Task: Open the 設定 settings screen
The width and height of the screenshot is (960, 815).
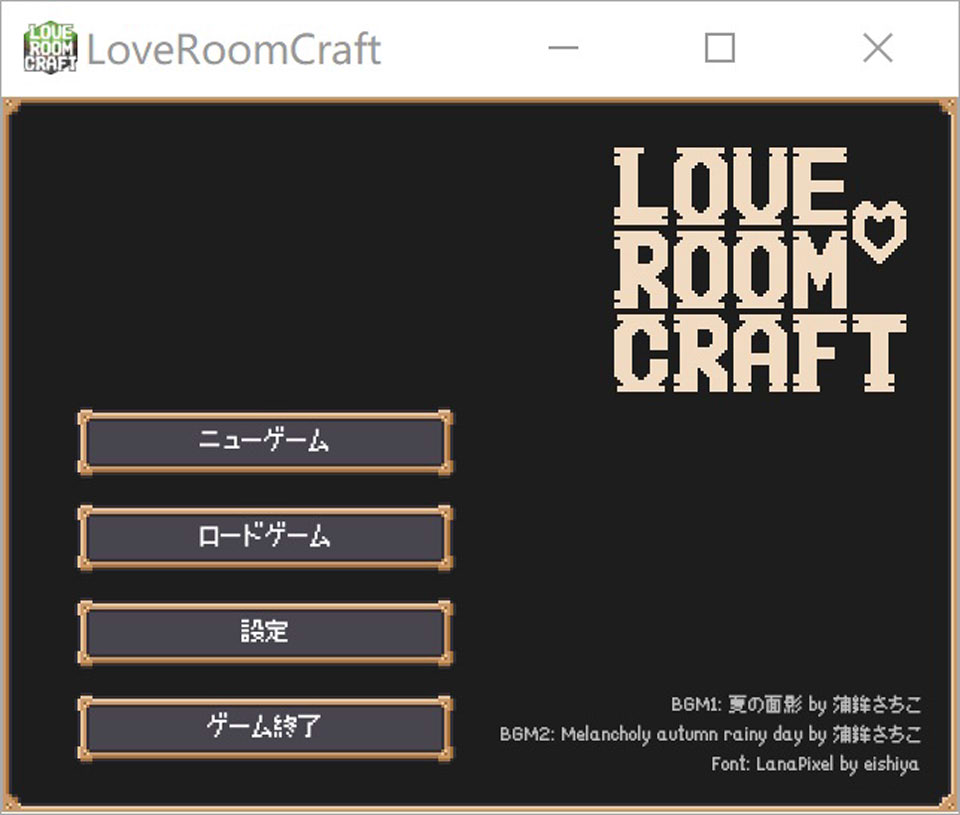Action: tap(264, 631)
